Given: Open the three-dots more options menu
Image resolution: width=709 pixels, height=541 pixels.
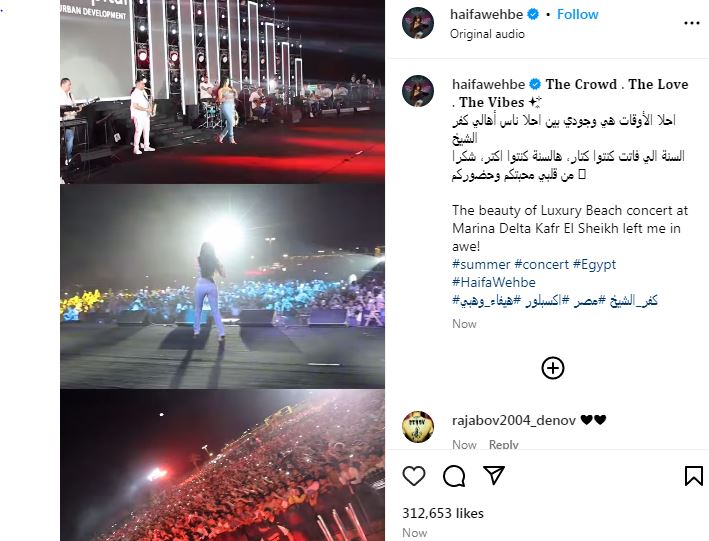Looking at the screenshot, I should tap(692, 23).
